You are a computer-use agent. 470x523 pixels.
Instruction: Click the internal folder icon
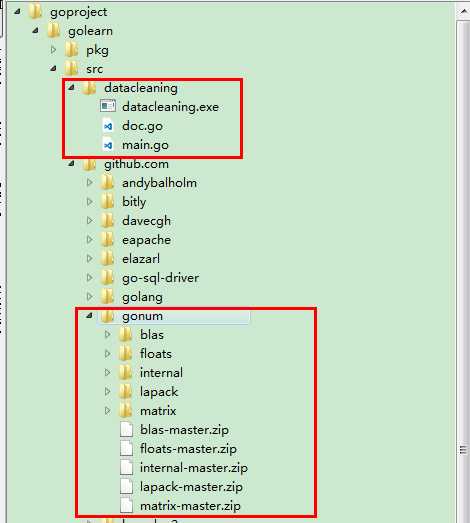(125, 373)
